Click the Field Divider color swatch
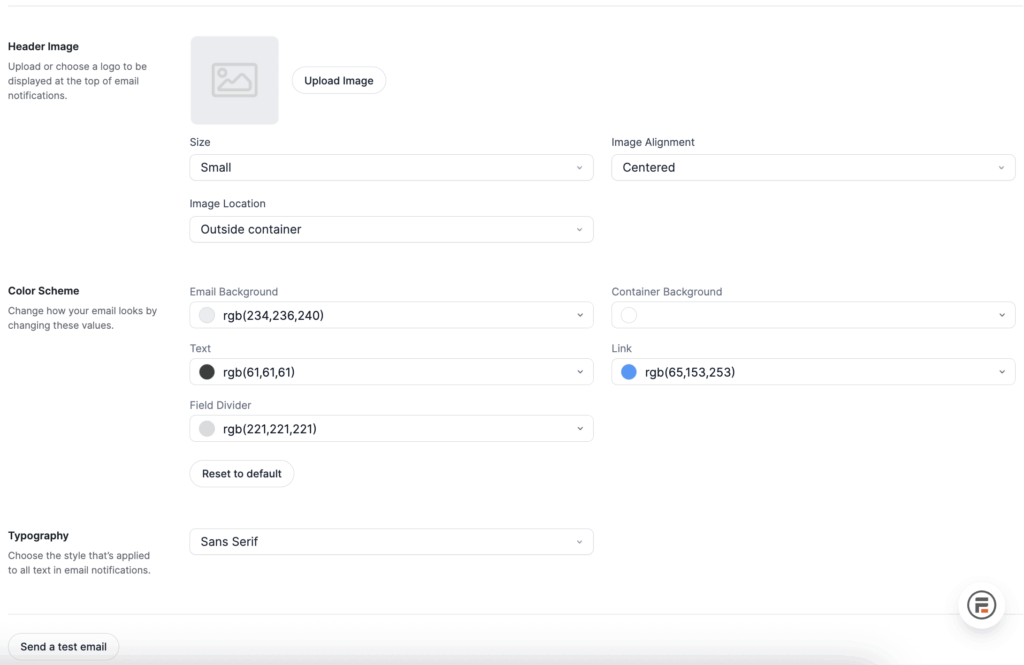The width and height of the screenshot is (1024, 665). 207,428
